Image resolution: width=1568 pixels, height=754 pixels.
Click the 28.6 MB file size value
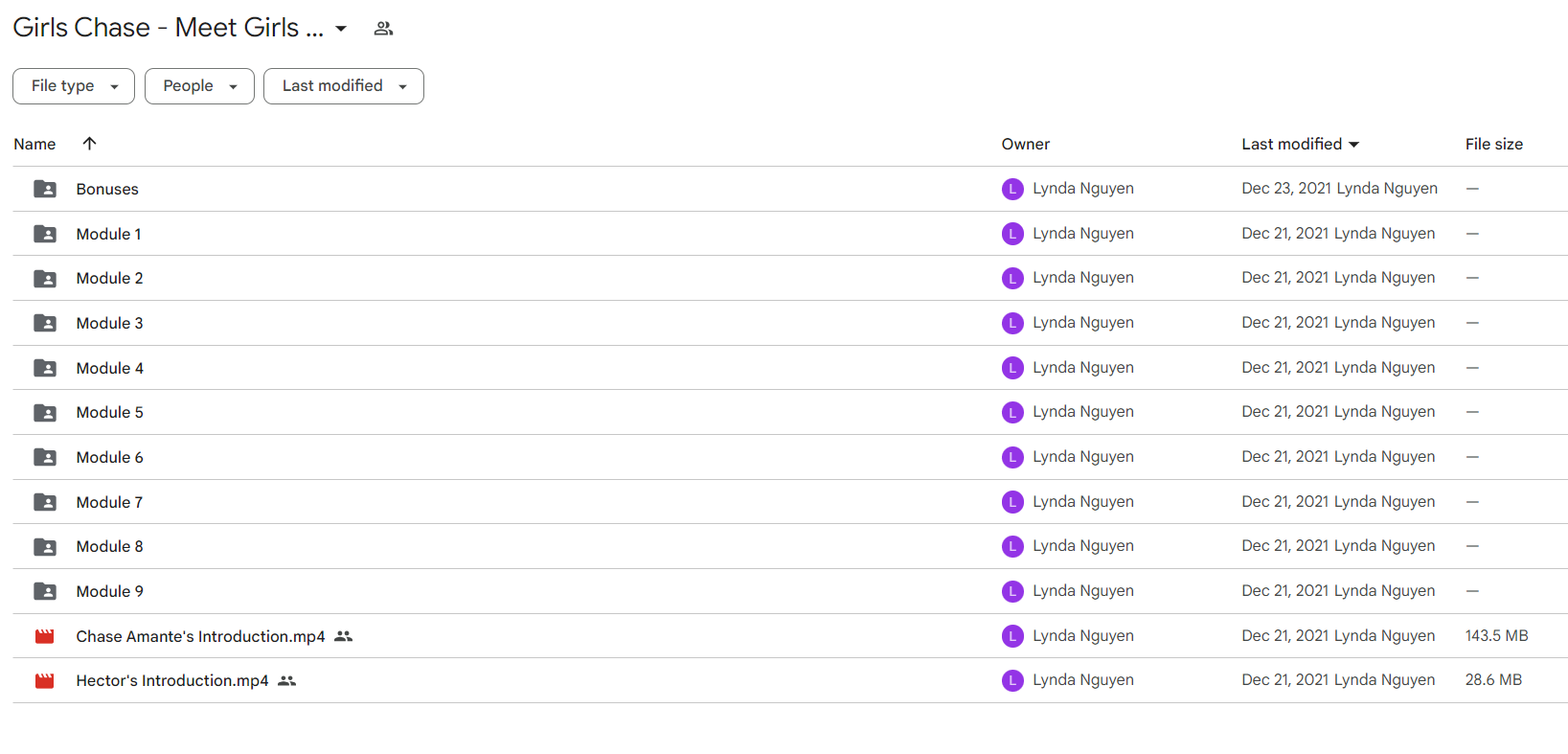pyautogui.click(x=1493, y=679)
